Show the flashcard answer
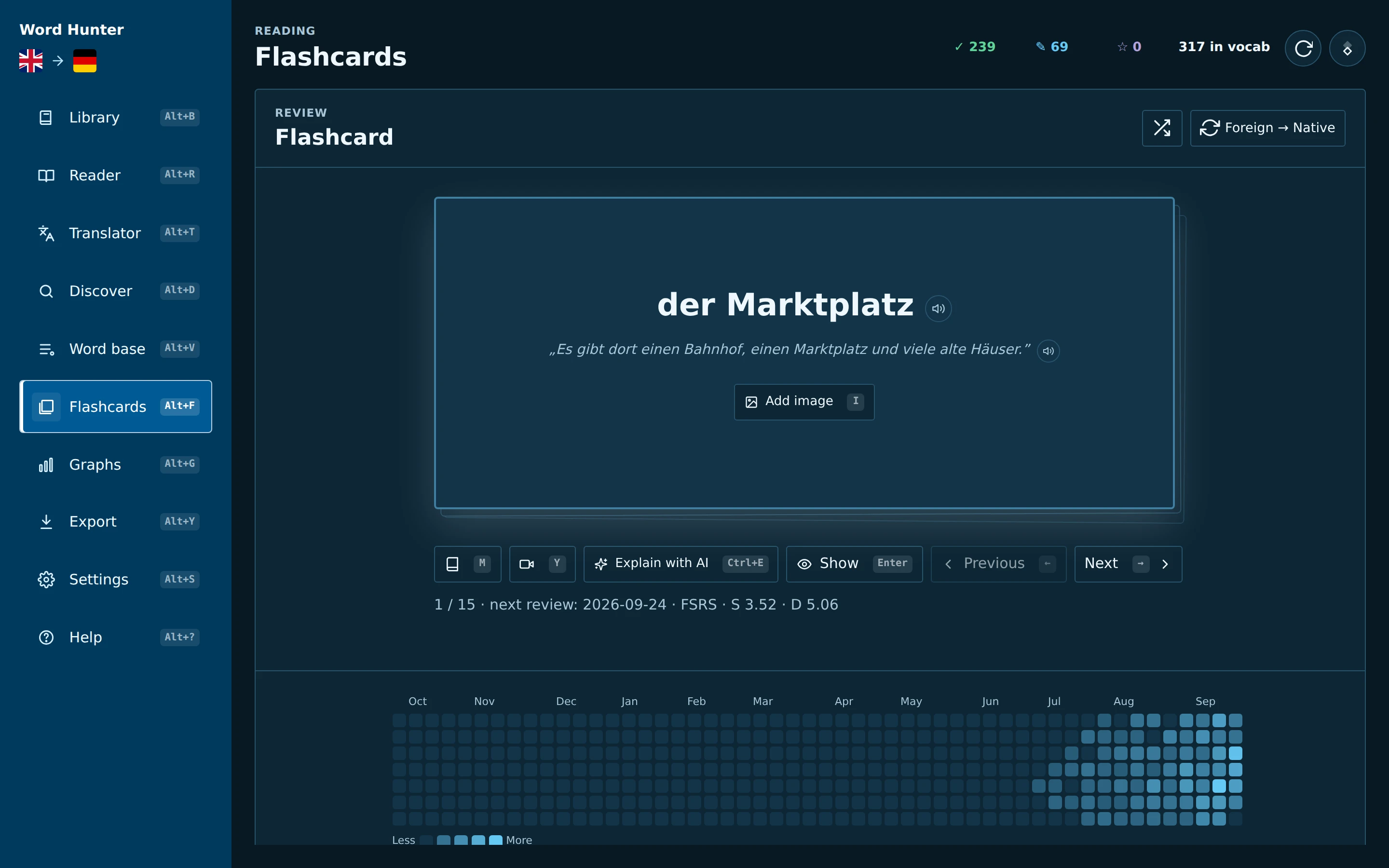The image size is (1389, 868). pyautogui.click(x=854, y=564)
